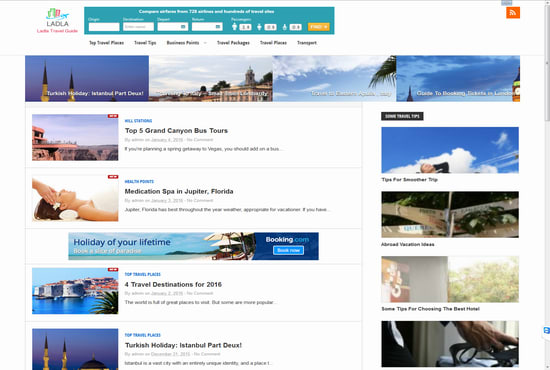Open the Choosing The Best Hotel thumbnail
Screen dimensions: 550x370
[450, 279]
